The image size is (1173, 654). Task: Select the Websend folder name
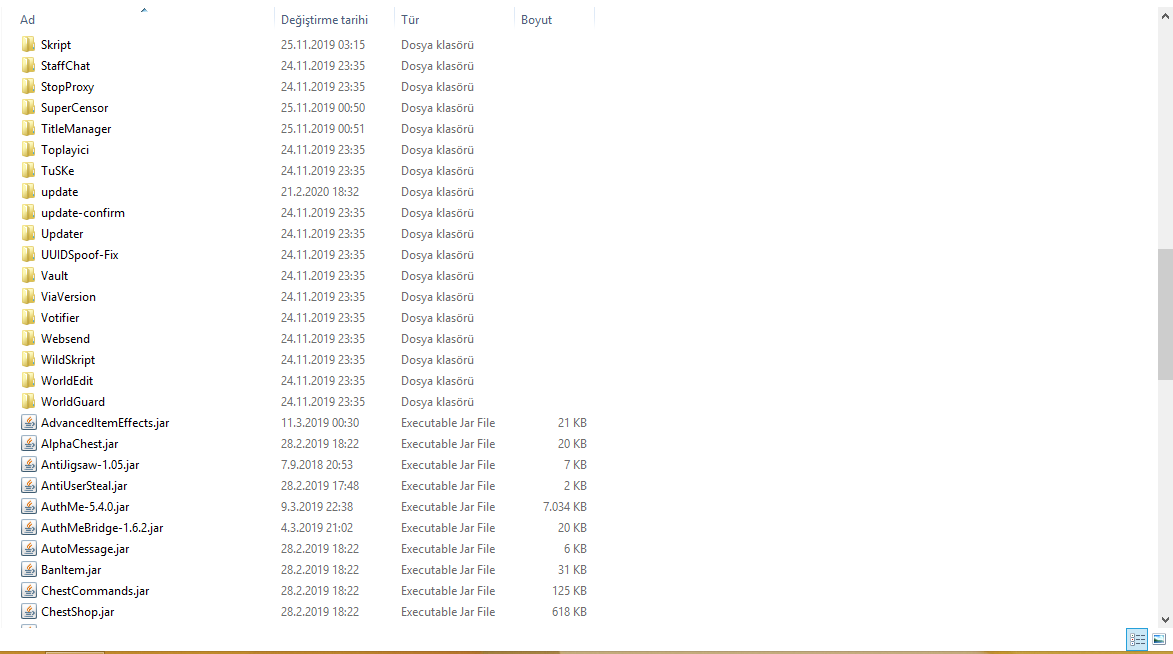click(x=65, y=338)
